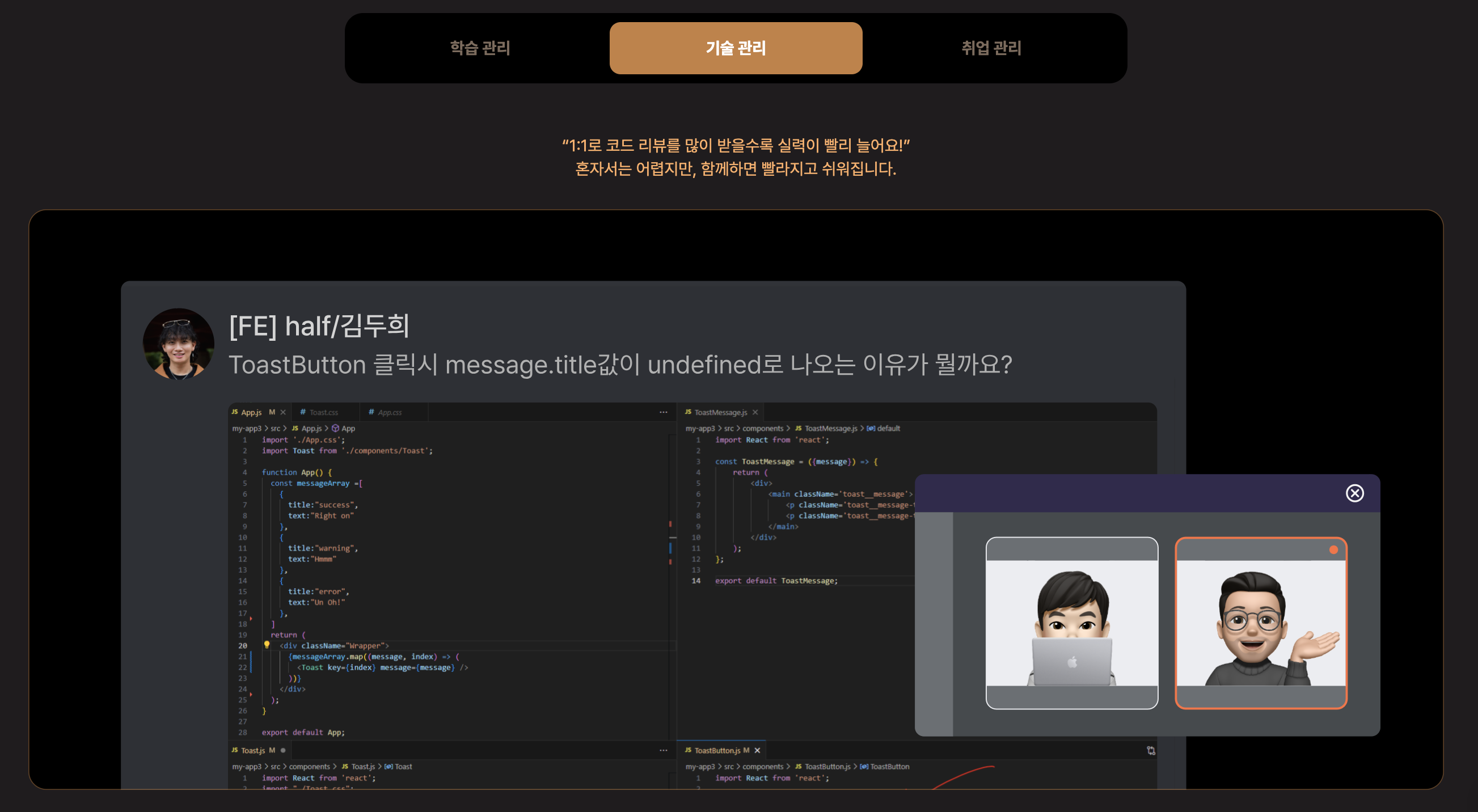The width and height of the screenshot is (1478, 812).
Task: Select the laptop memoji video tile
Action: [x=1071, y=623]
